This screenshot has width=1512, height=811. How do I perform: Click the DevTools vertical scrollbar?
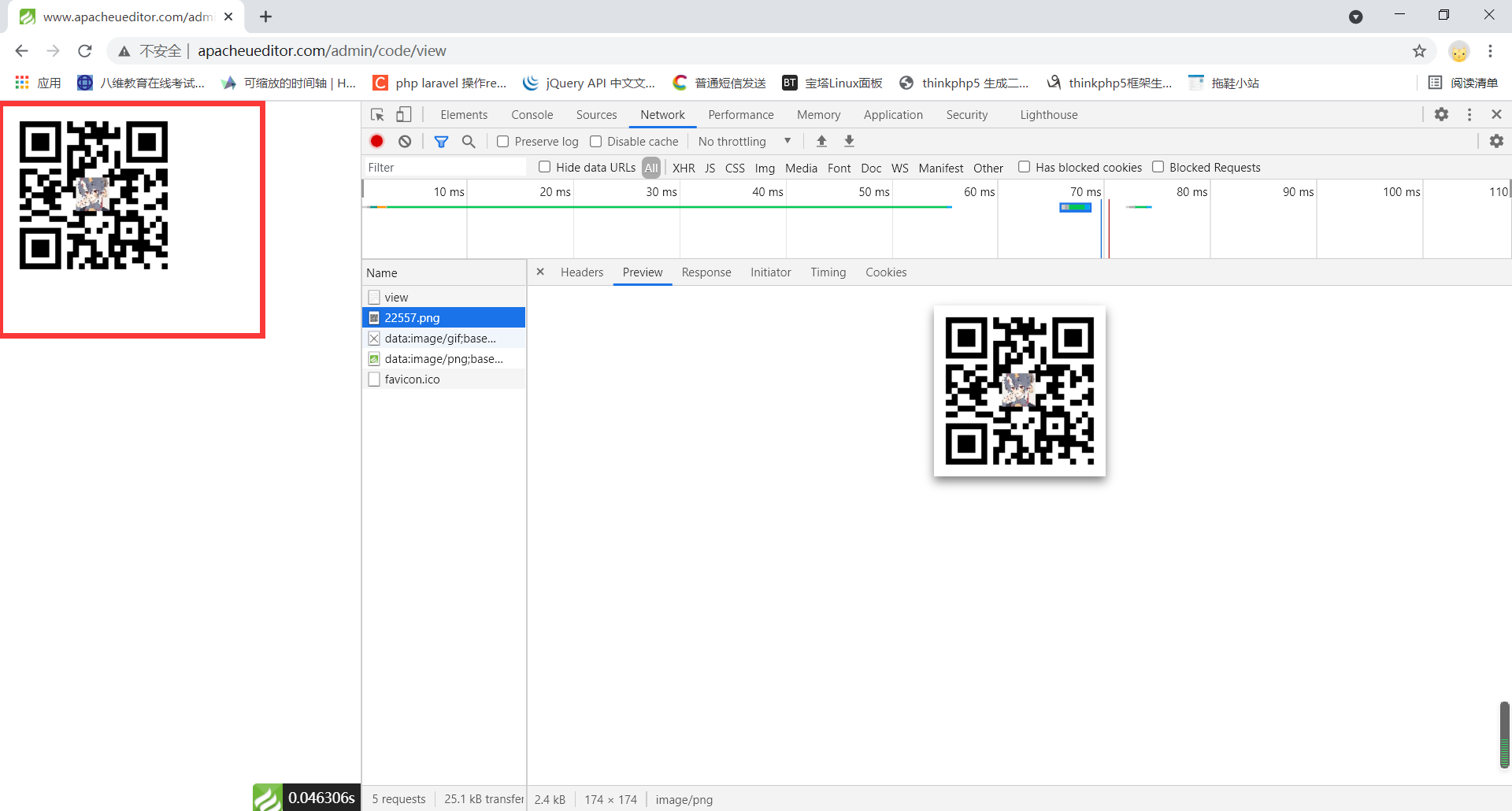click(1504, 735)
